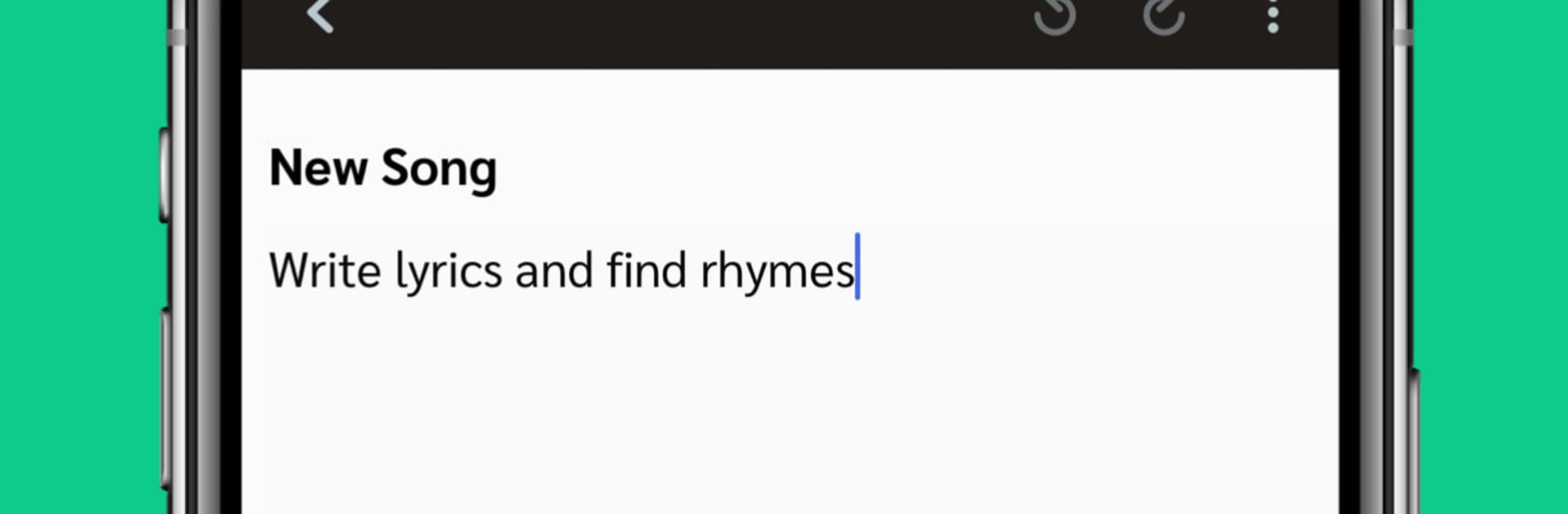This screenshot has width=1568, height=514.
Task: Place cursor on the word 'lyrics'
Action: (x=448, y=270)
